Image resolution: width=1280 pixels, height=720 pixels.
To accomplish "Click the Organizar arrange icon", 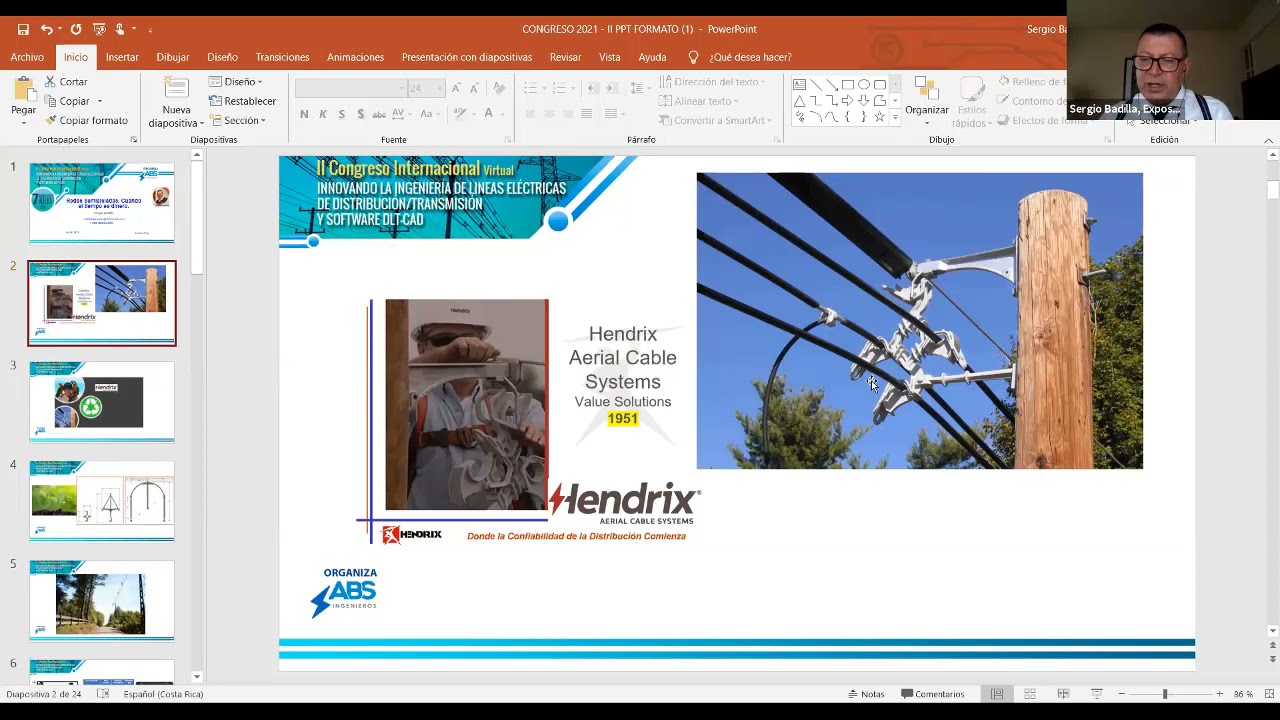I will (x=926, y=89).
